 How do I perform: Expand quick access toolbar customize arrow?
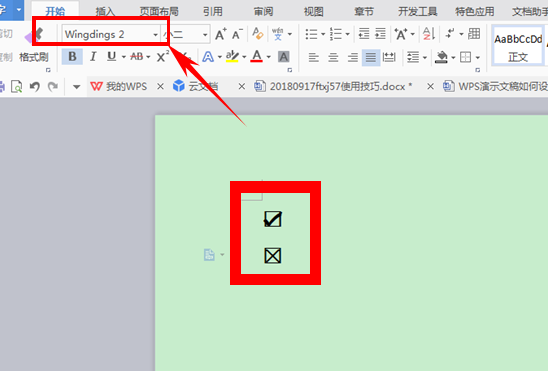coord(77,87)
